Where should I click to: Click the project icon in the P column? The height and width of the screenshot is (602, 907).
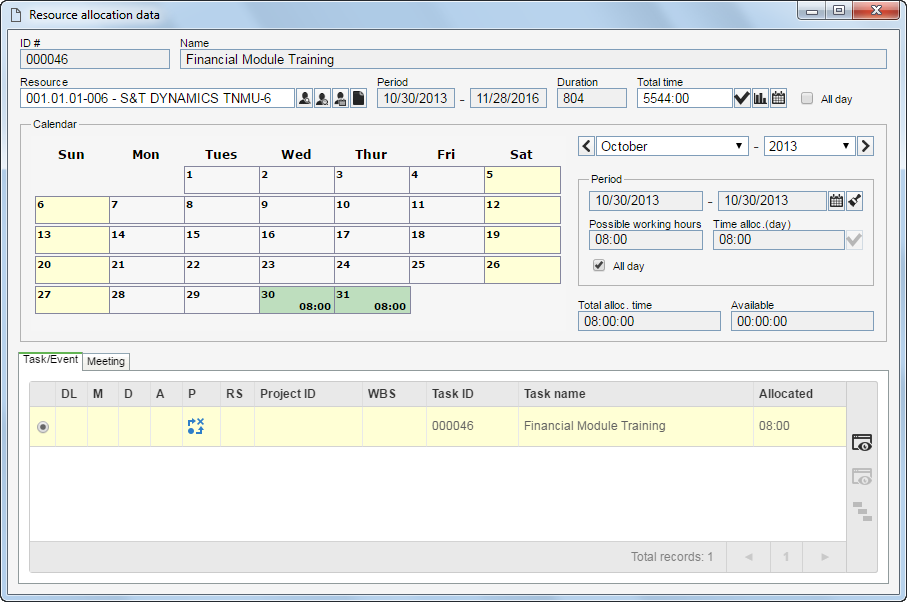coord(196,426)
